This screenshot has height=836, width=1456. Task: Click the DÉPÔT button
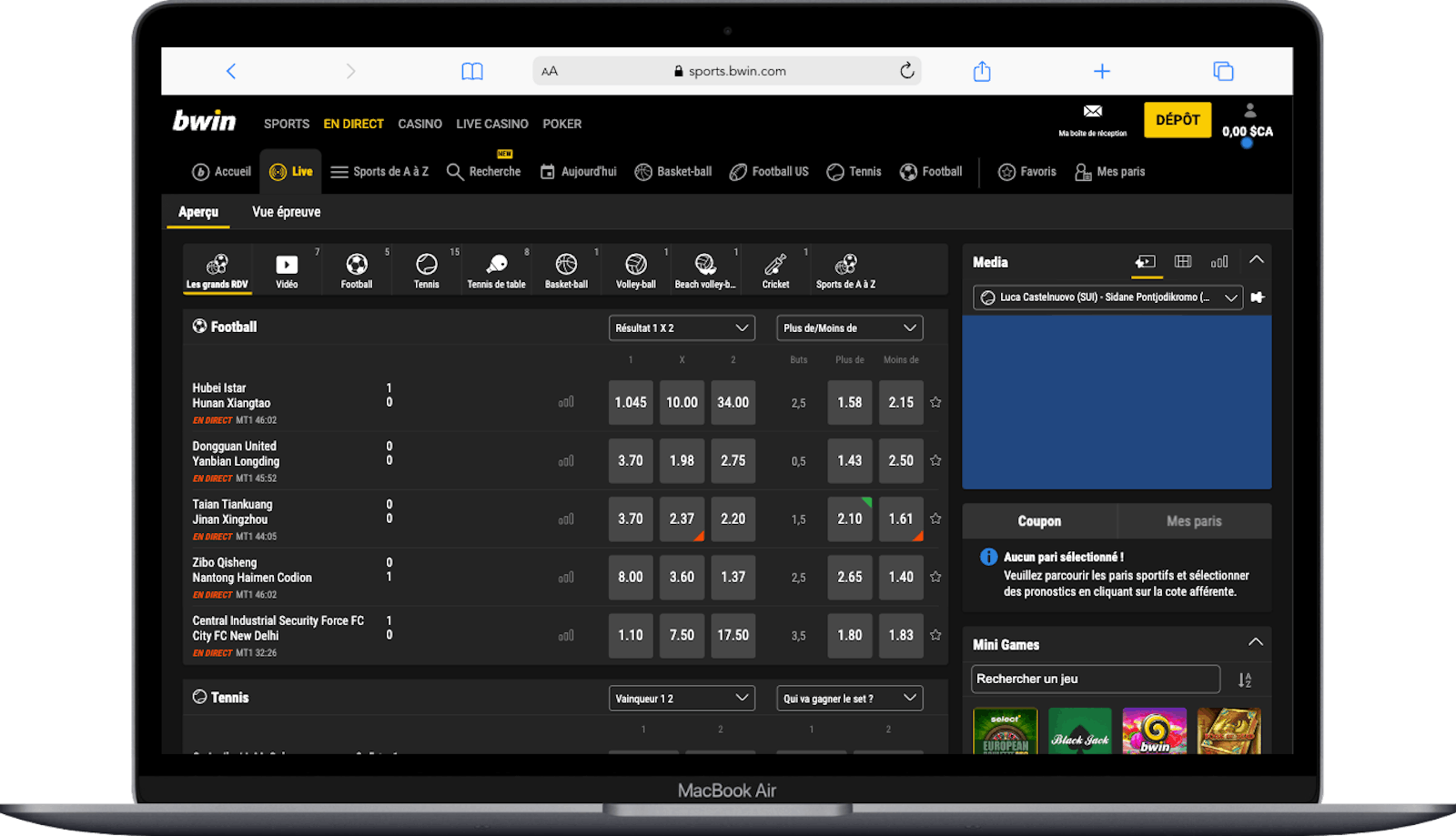pos(1178,119)
